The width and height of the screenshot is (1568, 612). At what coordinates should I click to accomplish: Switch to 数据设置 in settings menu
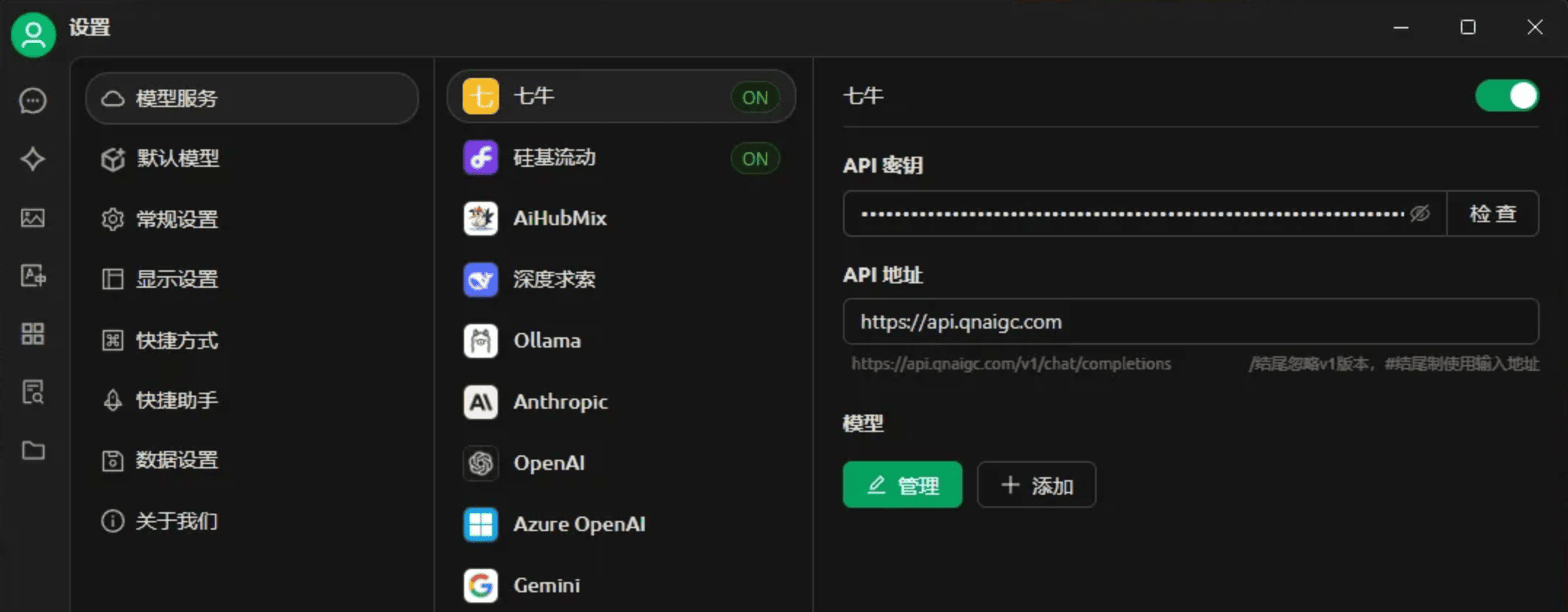[252, 460]
